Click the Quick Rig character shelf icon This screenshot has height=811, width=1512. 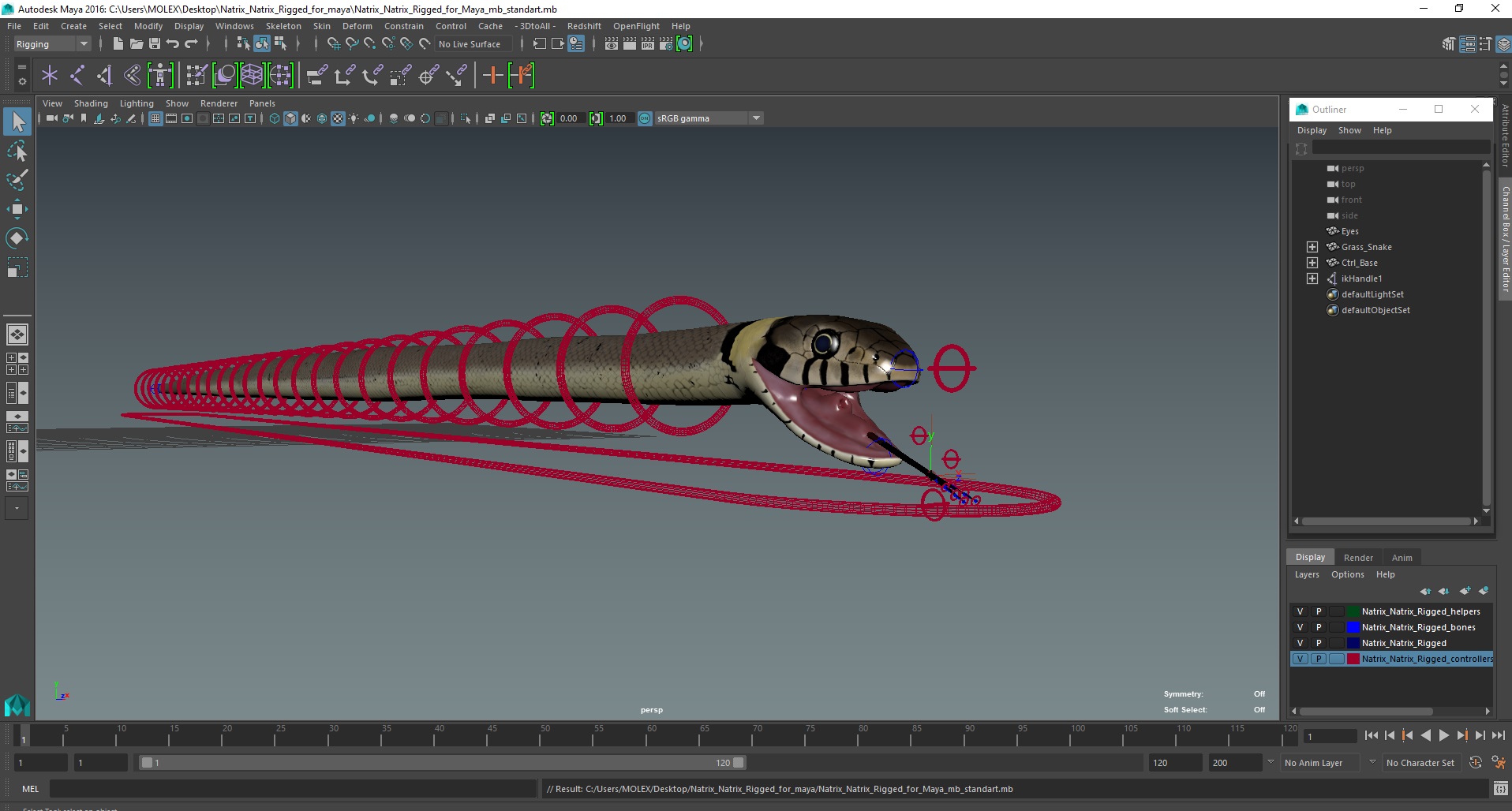[x=160, y=76]
